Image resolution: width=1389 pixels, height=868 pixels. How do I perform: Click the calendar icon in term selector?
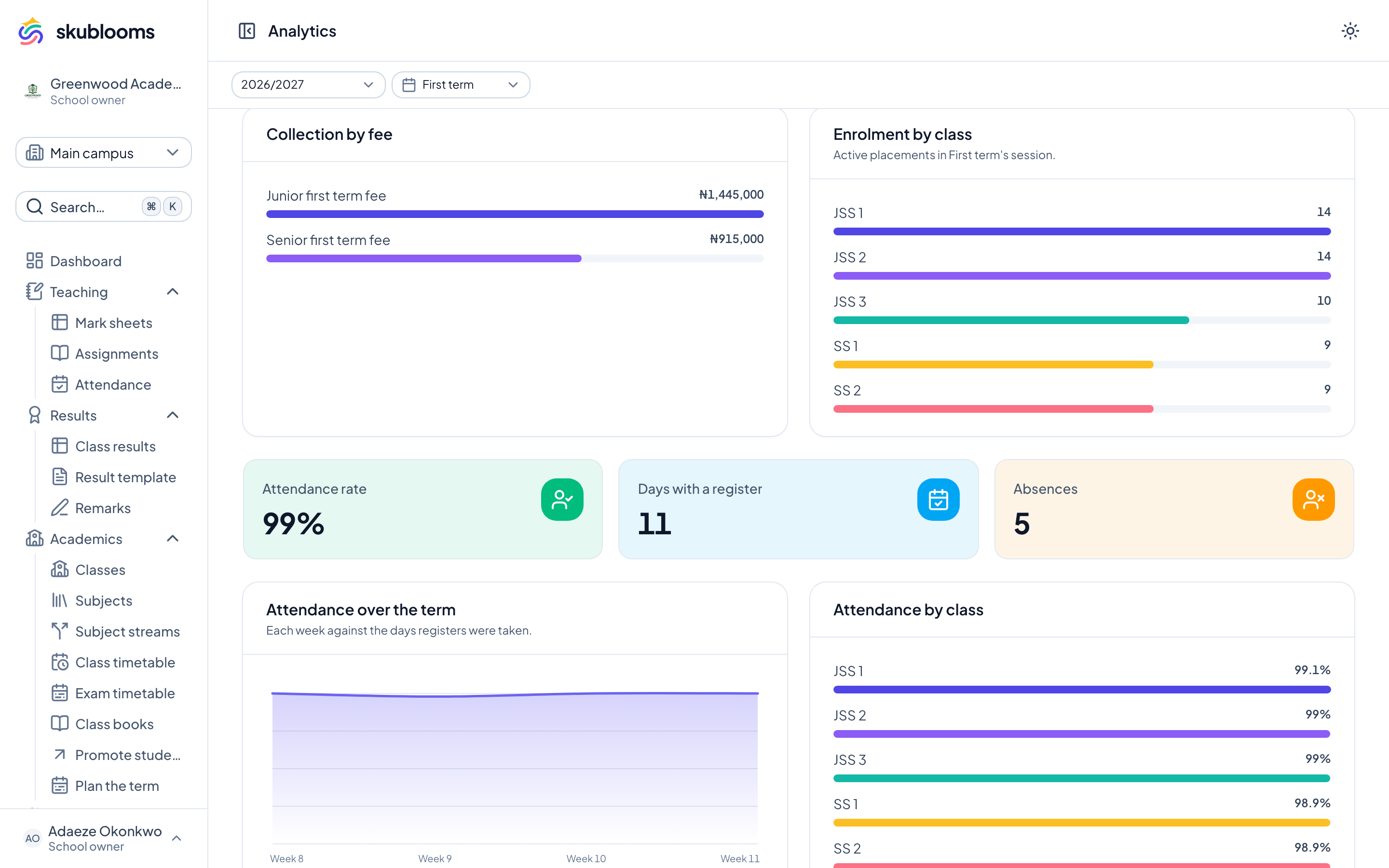click(x=409, y=84)
